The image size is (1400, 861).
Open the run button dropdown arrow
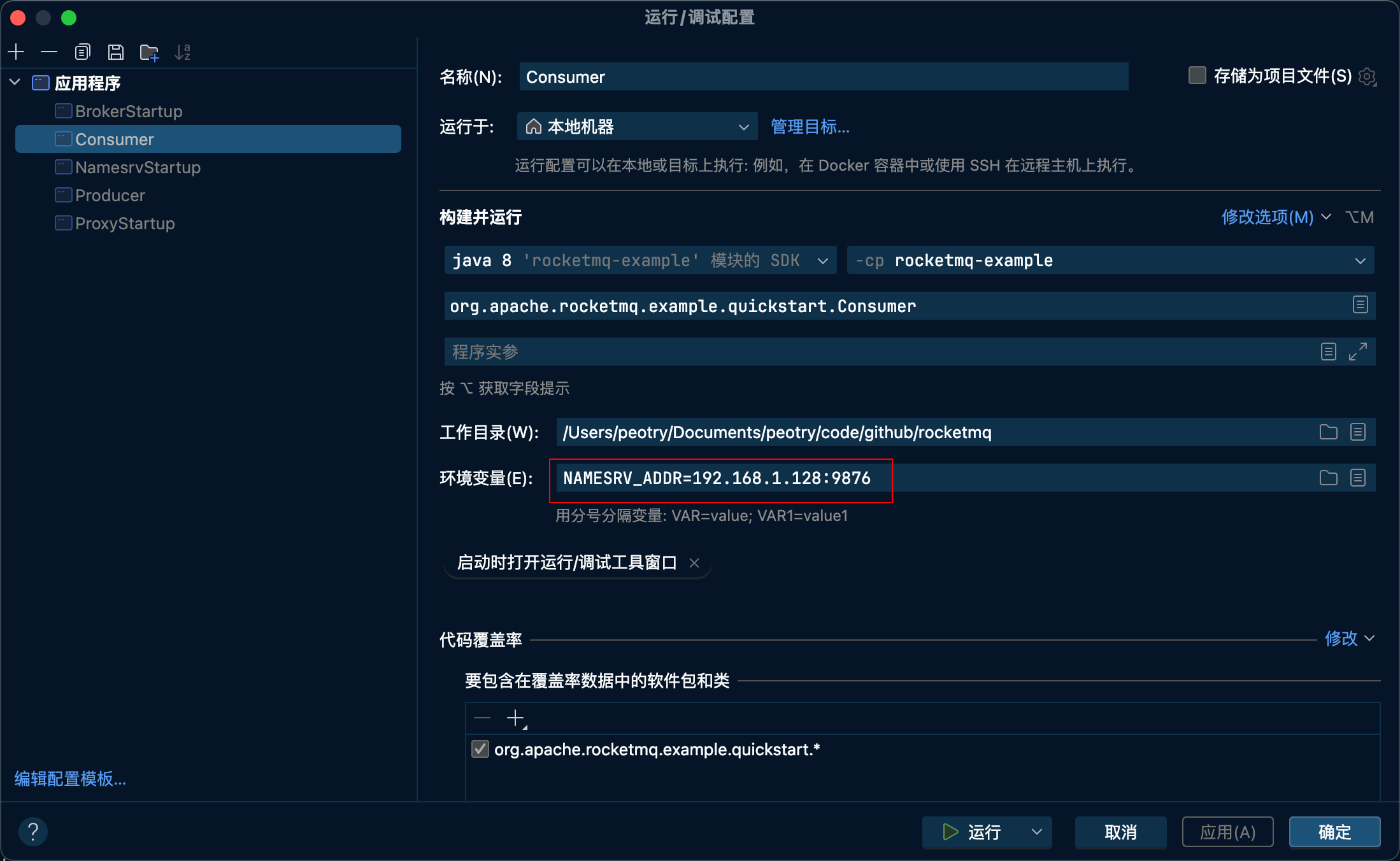point(1036,832)
